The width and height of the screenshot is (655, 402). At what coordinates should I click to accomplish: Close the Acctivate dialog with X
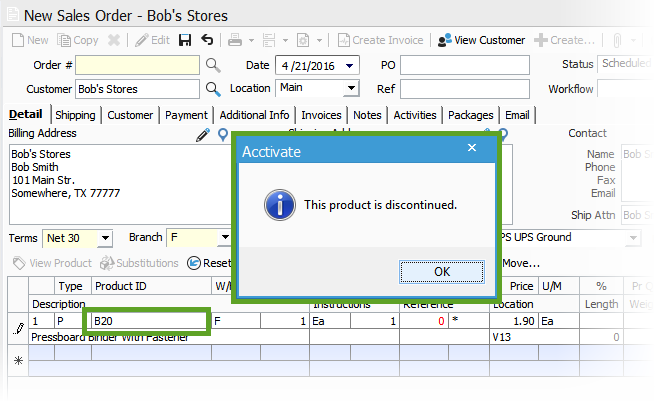472,148
